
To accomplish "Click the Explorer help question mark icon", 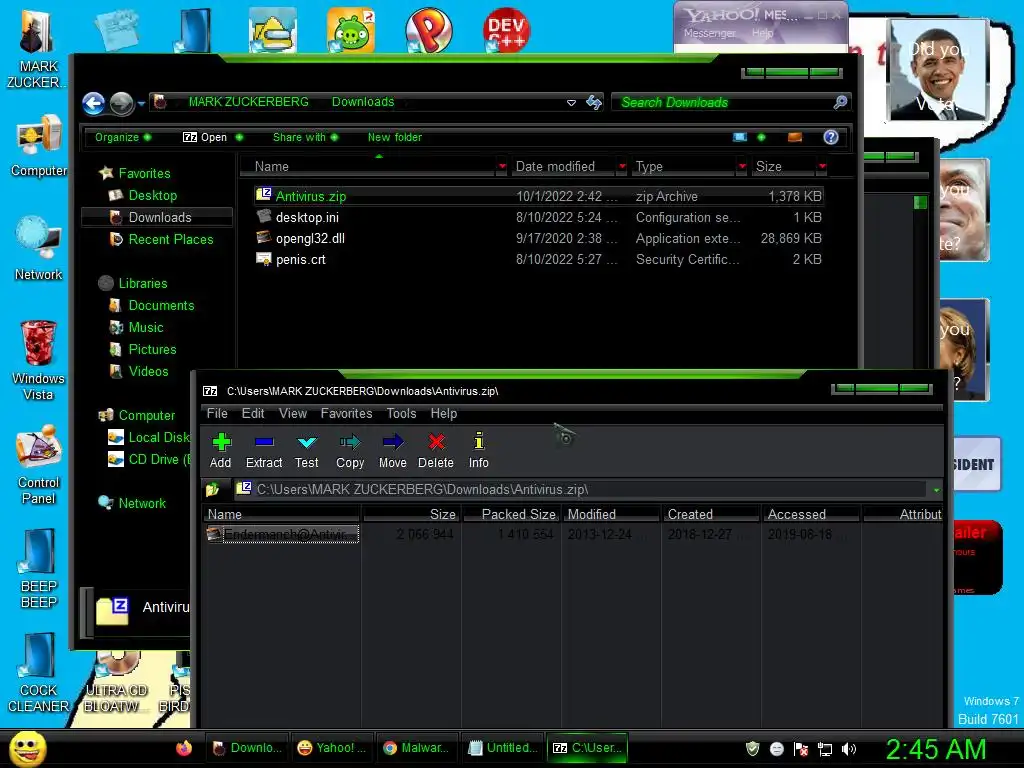I will tap(831, 137).
